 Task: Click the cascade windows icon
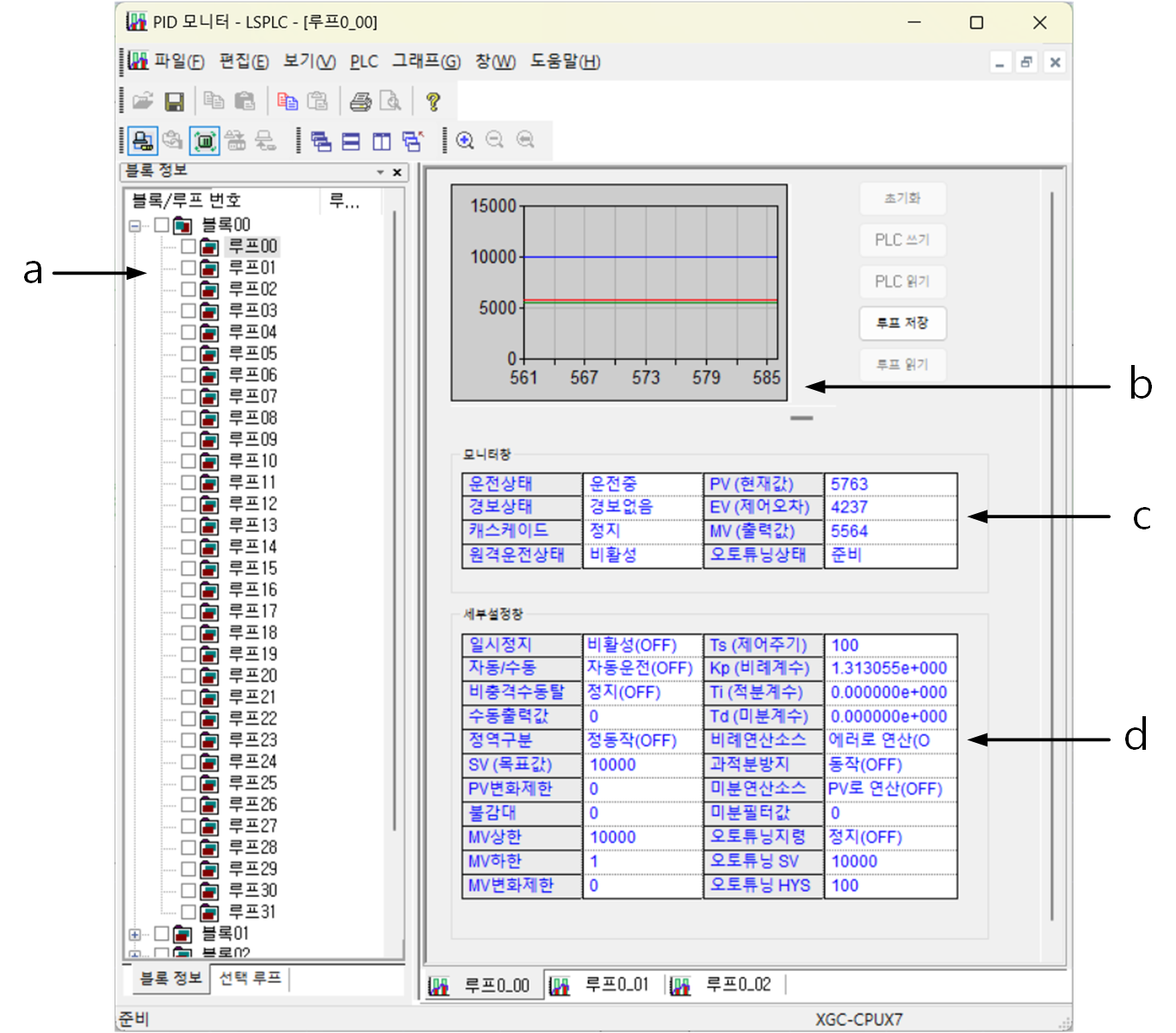click(x=321, y=140)
